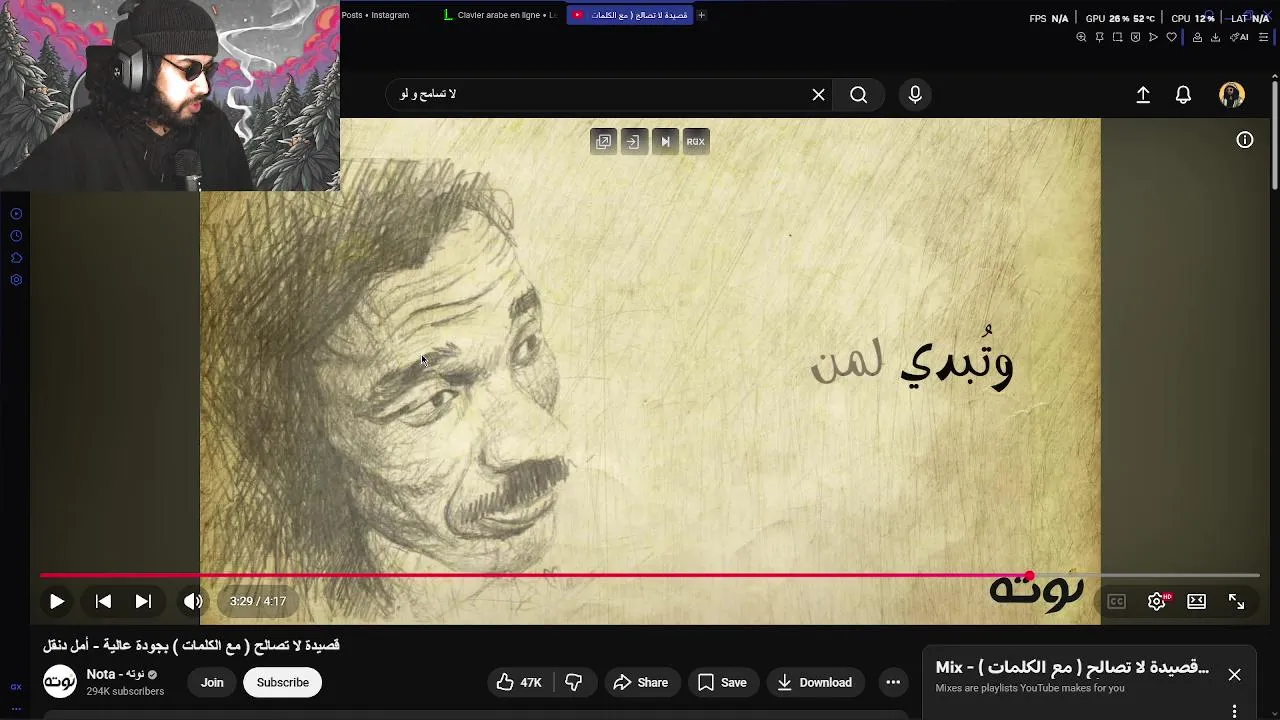Switch to Clavier arabe en ligne tab
The width and height of the screenshot is (1280, 720).
[x=500, y=15]
